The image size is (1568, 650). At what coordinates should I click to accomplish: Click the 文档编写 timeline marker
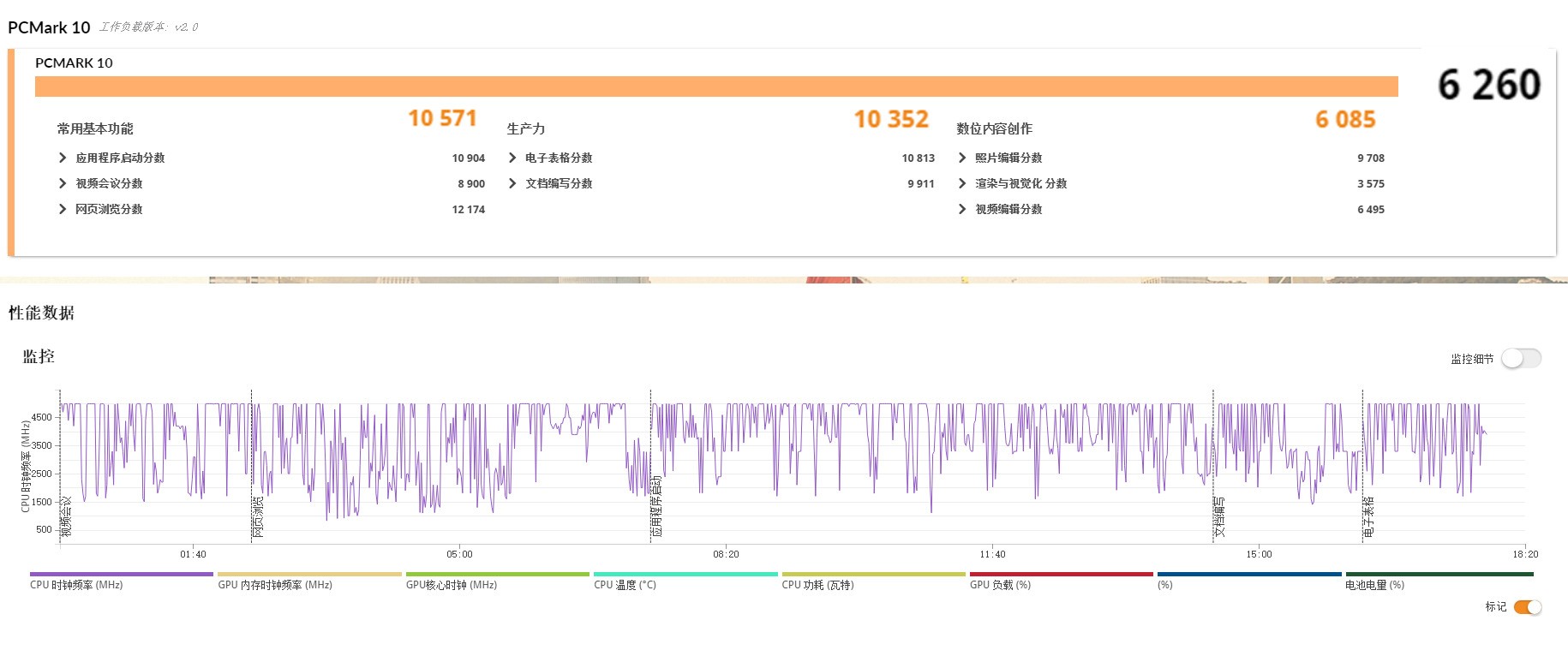click(x=1219, y=516)
